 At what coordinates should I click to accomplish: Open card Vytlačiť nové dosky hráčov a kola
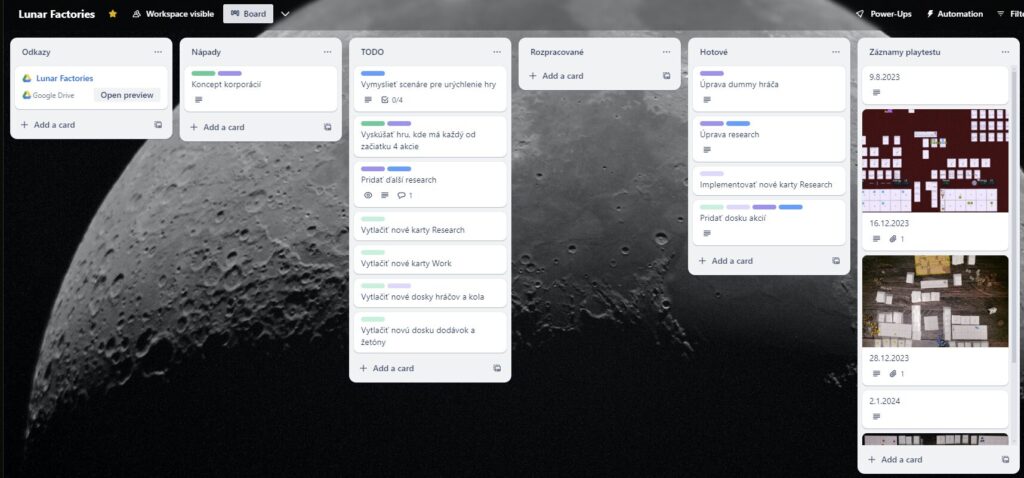click(430, 293)
